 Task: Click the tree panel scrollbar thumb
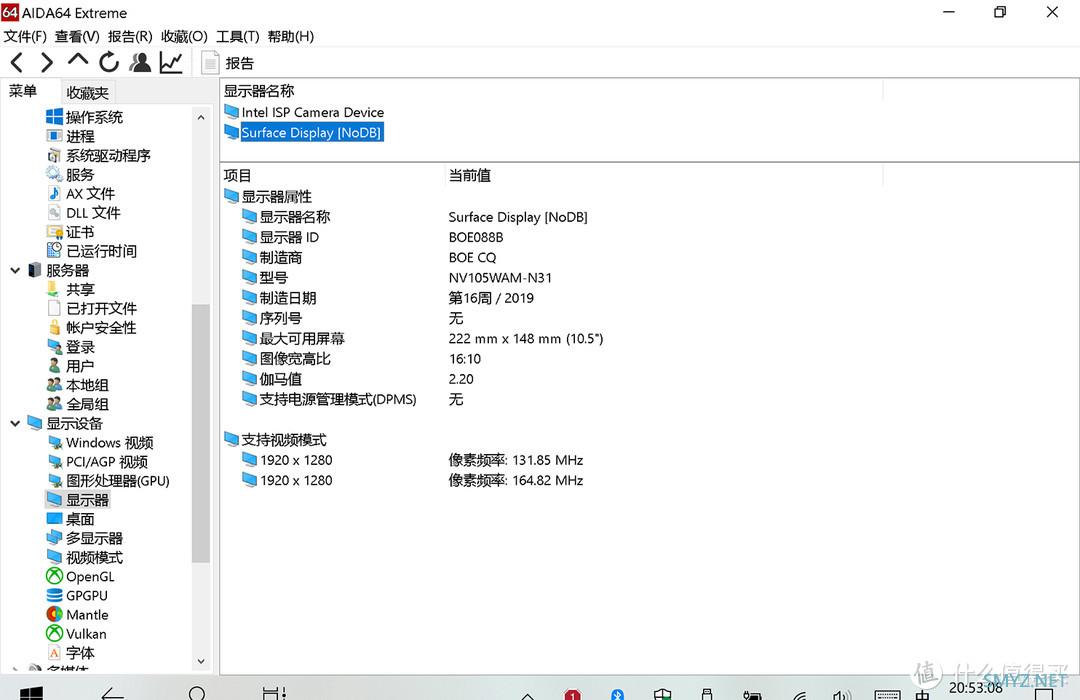[x=200, y=433]
